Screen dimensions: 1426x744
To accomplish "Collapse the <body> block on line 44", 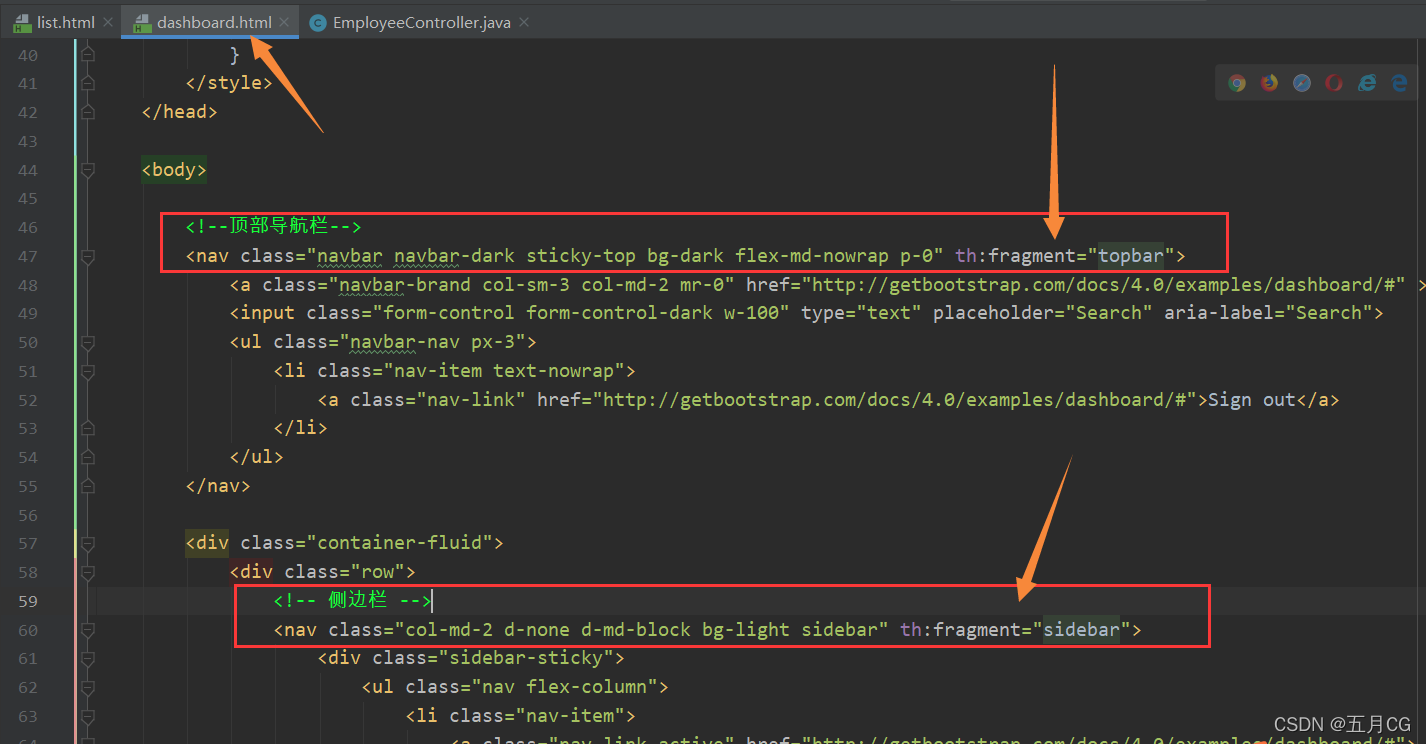I will click(88, 170).
